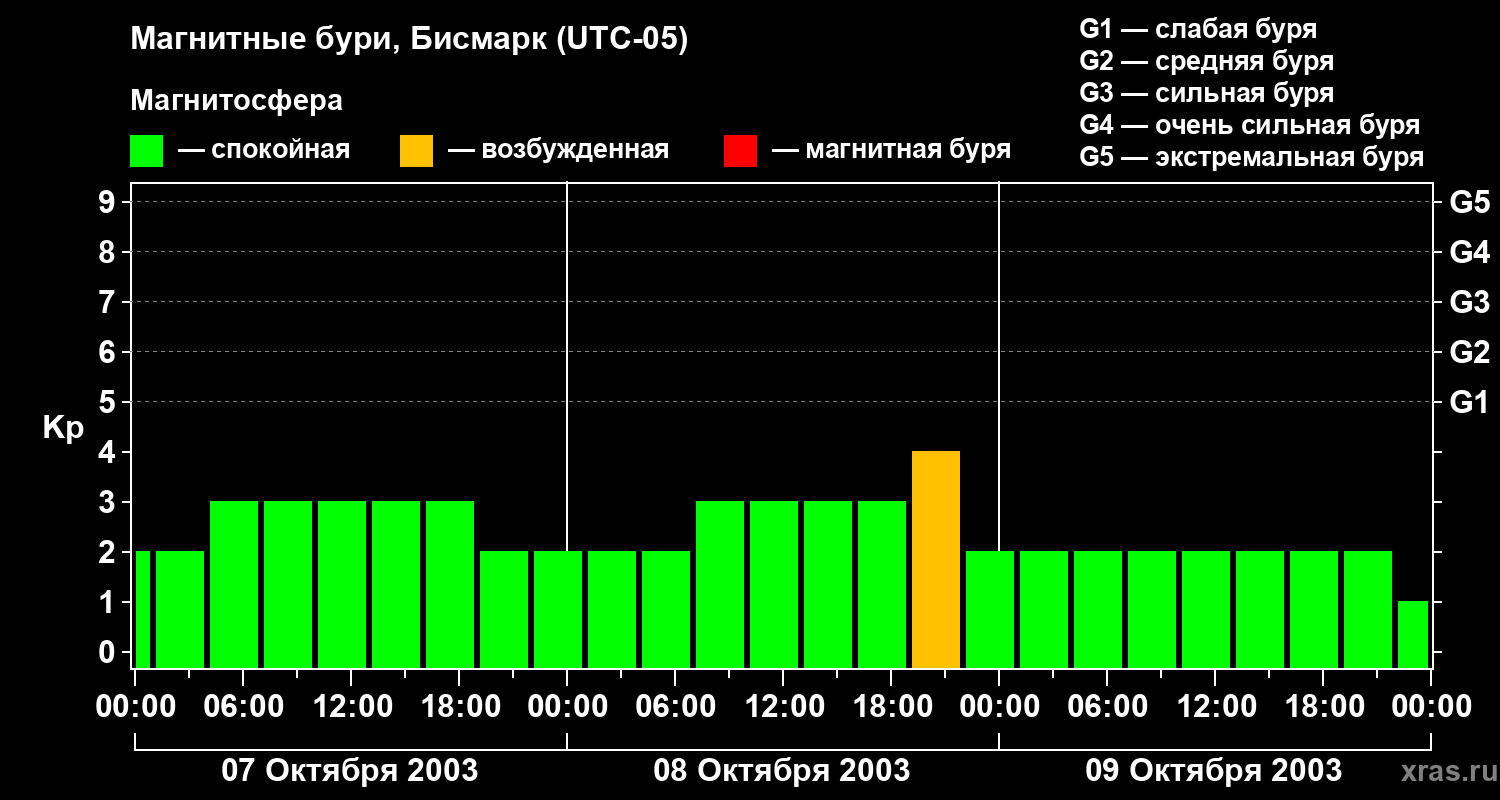Click the right-axis 'G2' scale label

(1469, 352)
